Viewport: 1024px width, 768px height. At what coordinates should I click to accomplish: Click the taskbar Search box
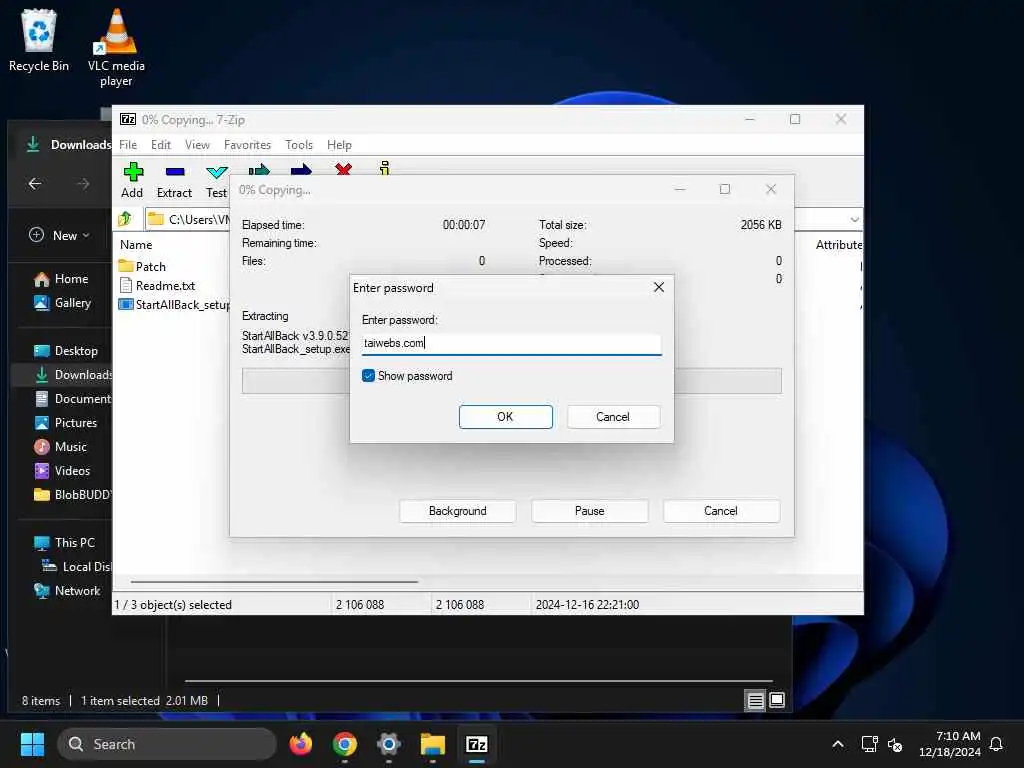pyautogui.click(x=167, y=744)
